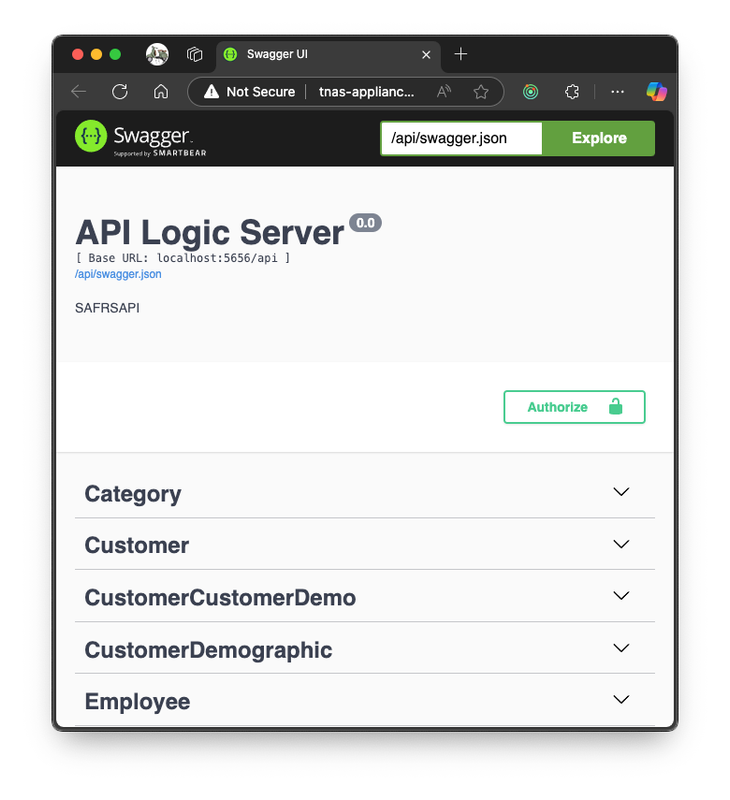The height and width of the screenshot is (800, 730).
Task: Click the green maximize window button
Action: pos(115,54)
